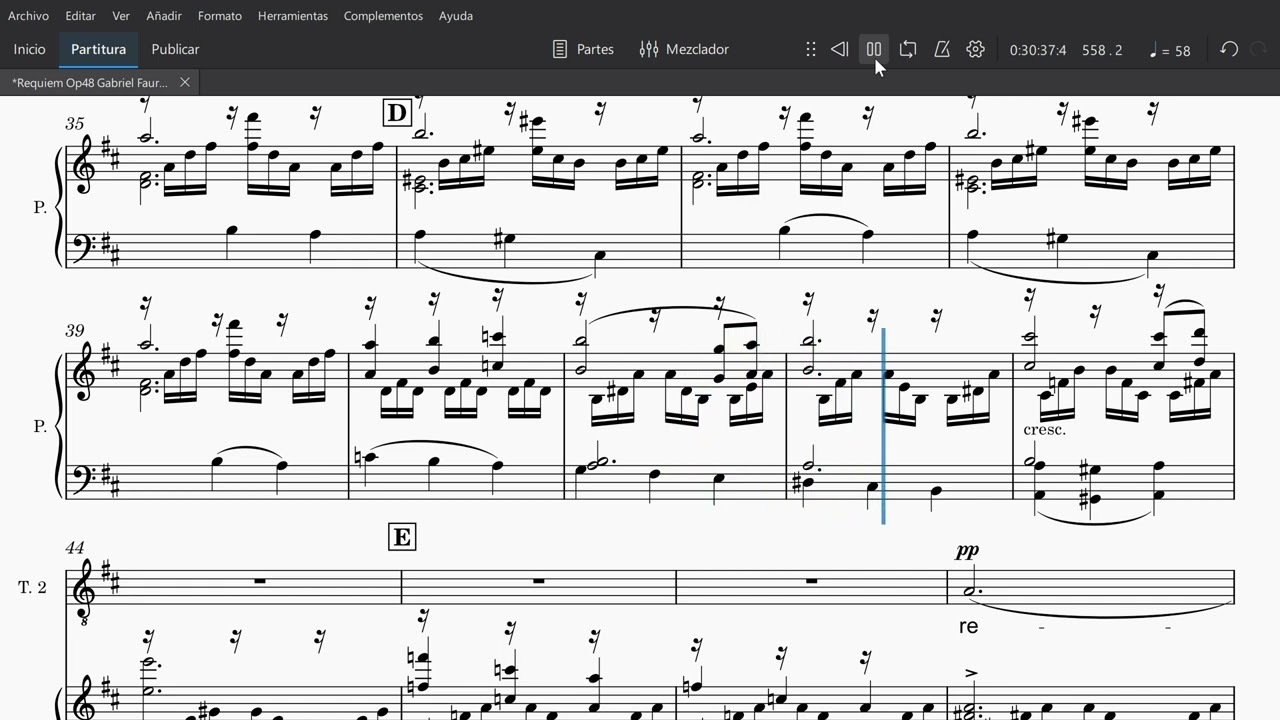Click measure number 44
Screen dimensions: 1280x720
click(75, 548)
